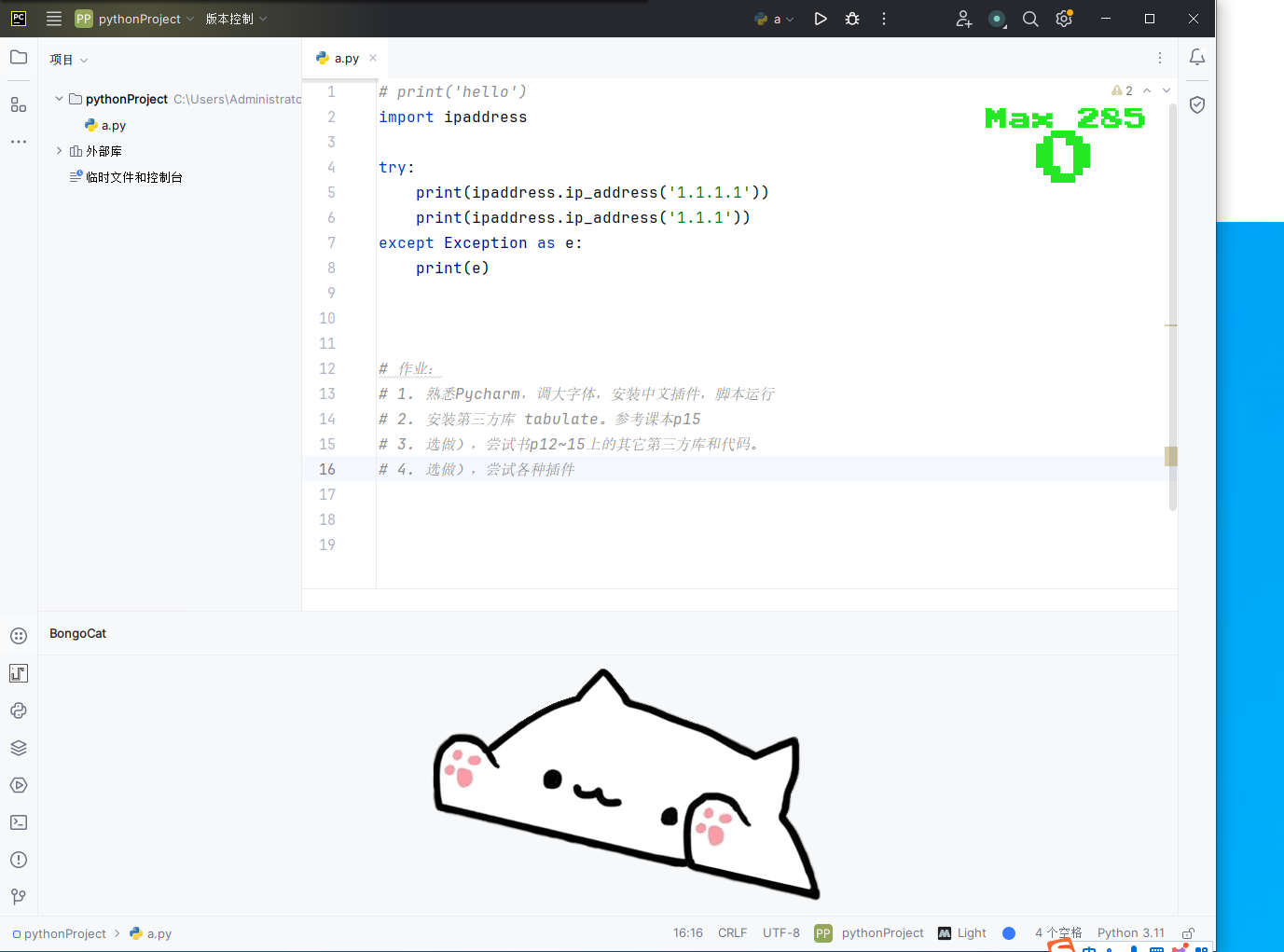Click Python 3.11 interpreter in status bar
The height and width of the screenshot is (952, 1284).
tap(1131, 932)
